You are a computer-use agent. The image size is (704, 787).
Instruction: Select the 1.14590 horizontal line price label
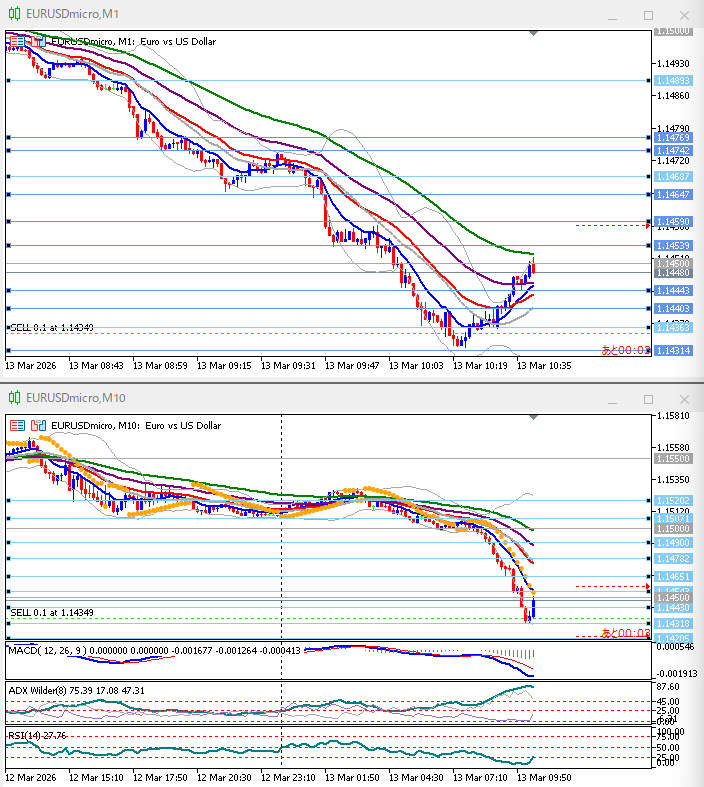673,221
